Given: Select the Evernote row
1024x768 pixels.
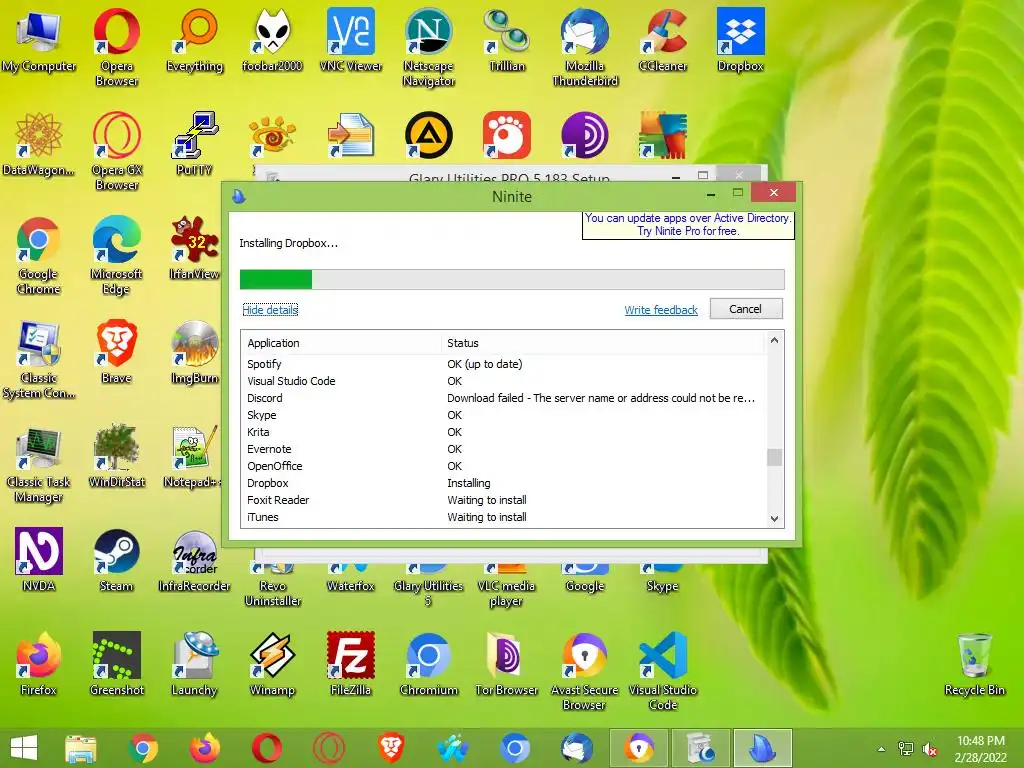Looking at the screenshot, I should point(503,449).
